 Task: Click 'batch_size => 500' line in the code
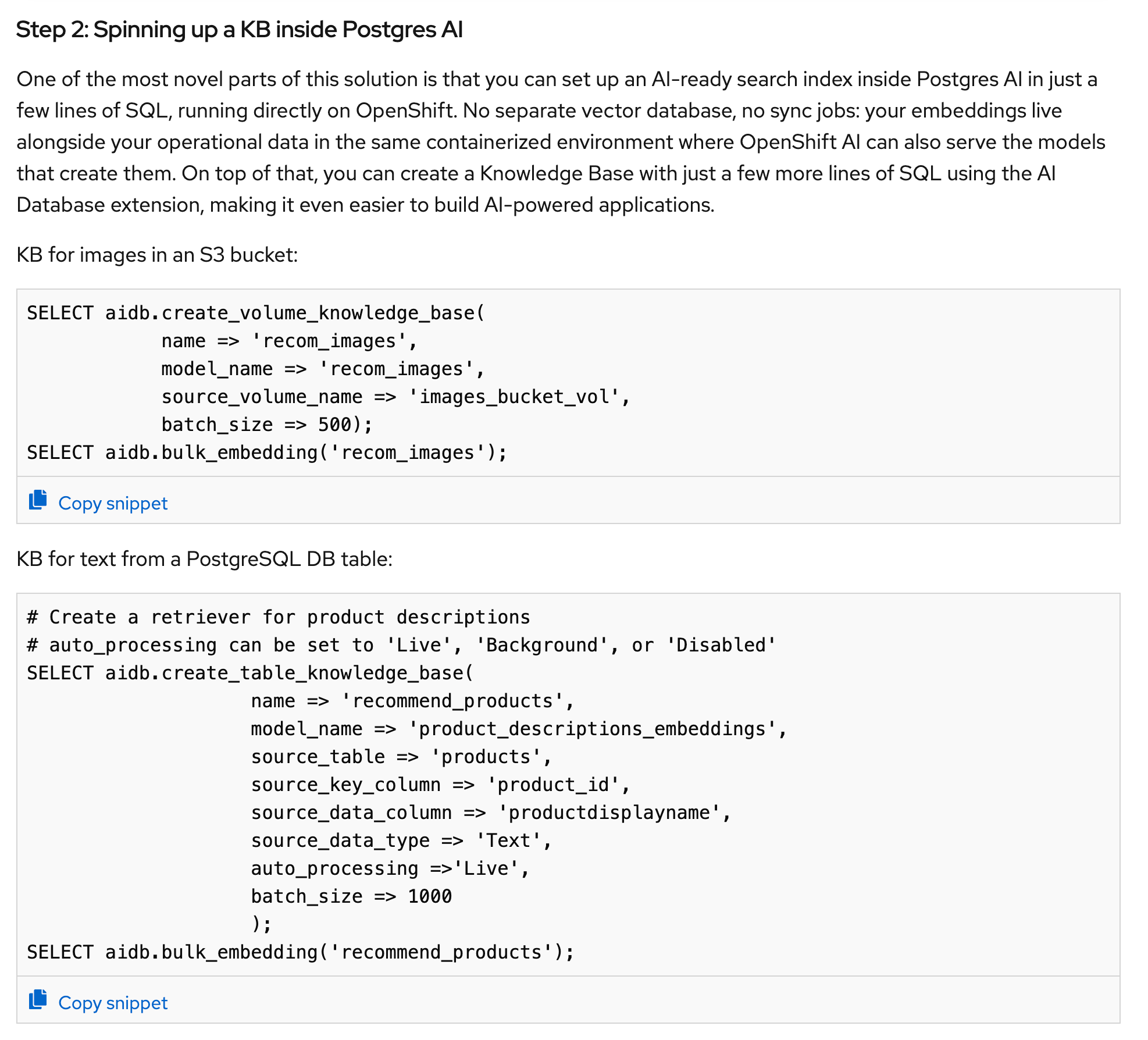tap(266, 425)
